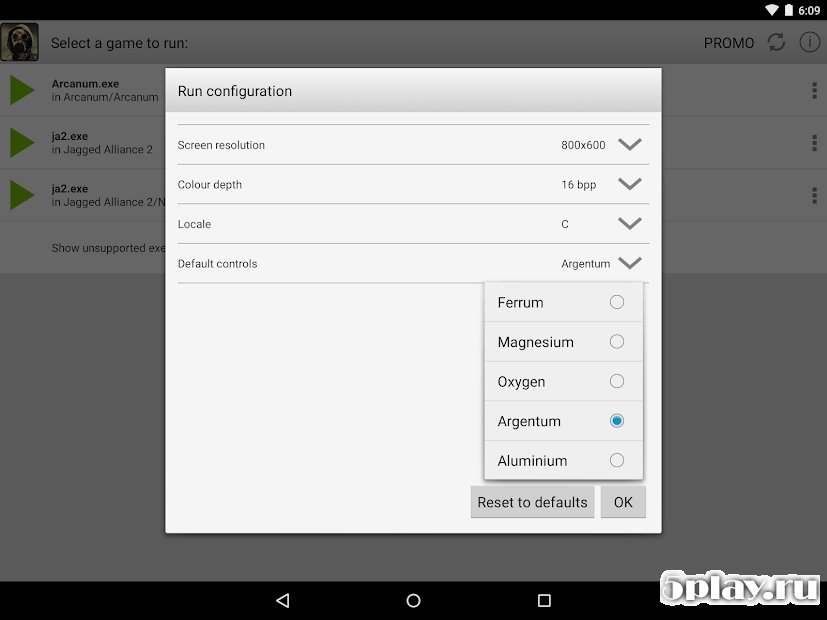This screenshot has height=620, width=827.
Task: Tap Android home navigation button
Action: [413, 600]
